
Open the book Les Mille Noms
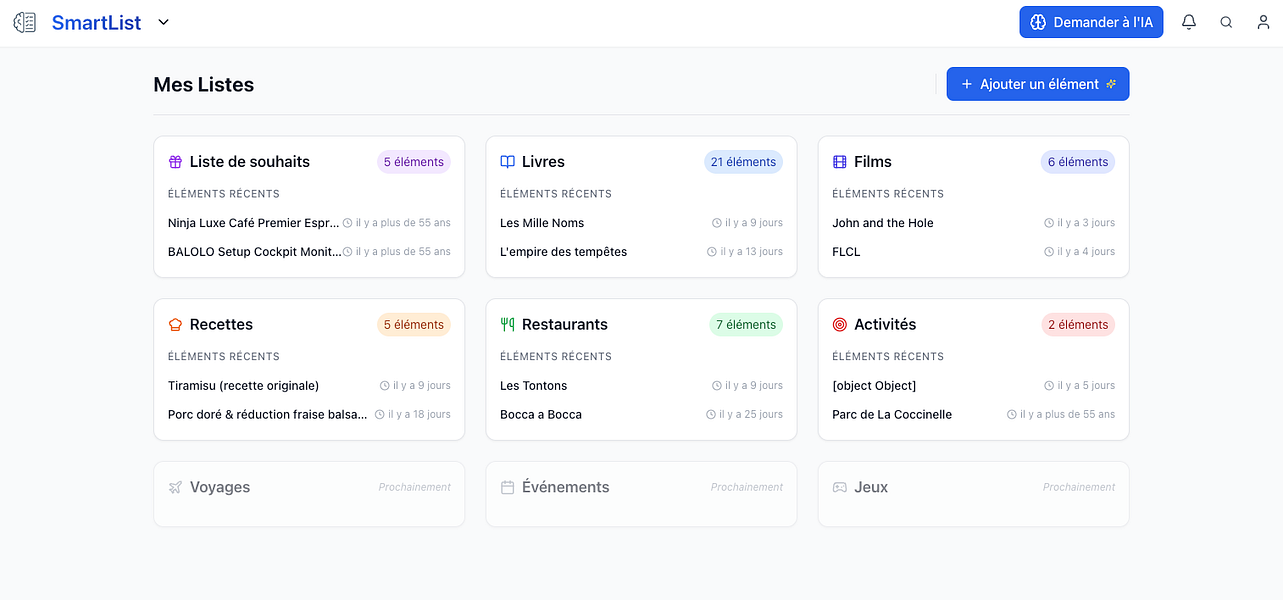point(541,222)
